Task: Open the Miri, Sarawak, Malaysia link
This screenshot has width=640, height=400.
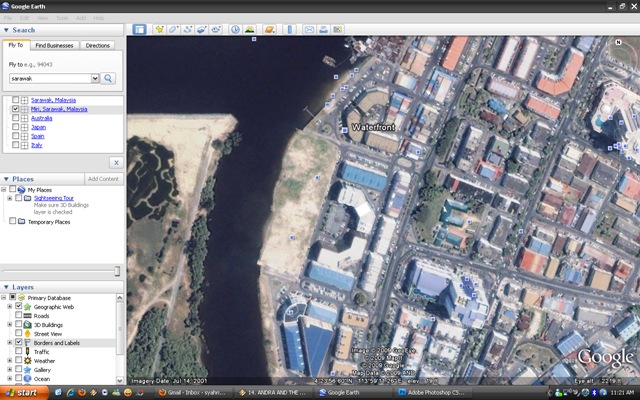Action: [x=59, y=109]
